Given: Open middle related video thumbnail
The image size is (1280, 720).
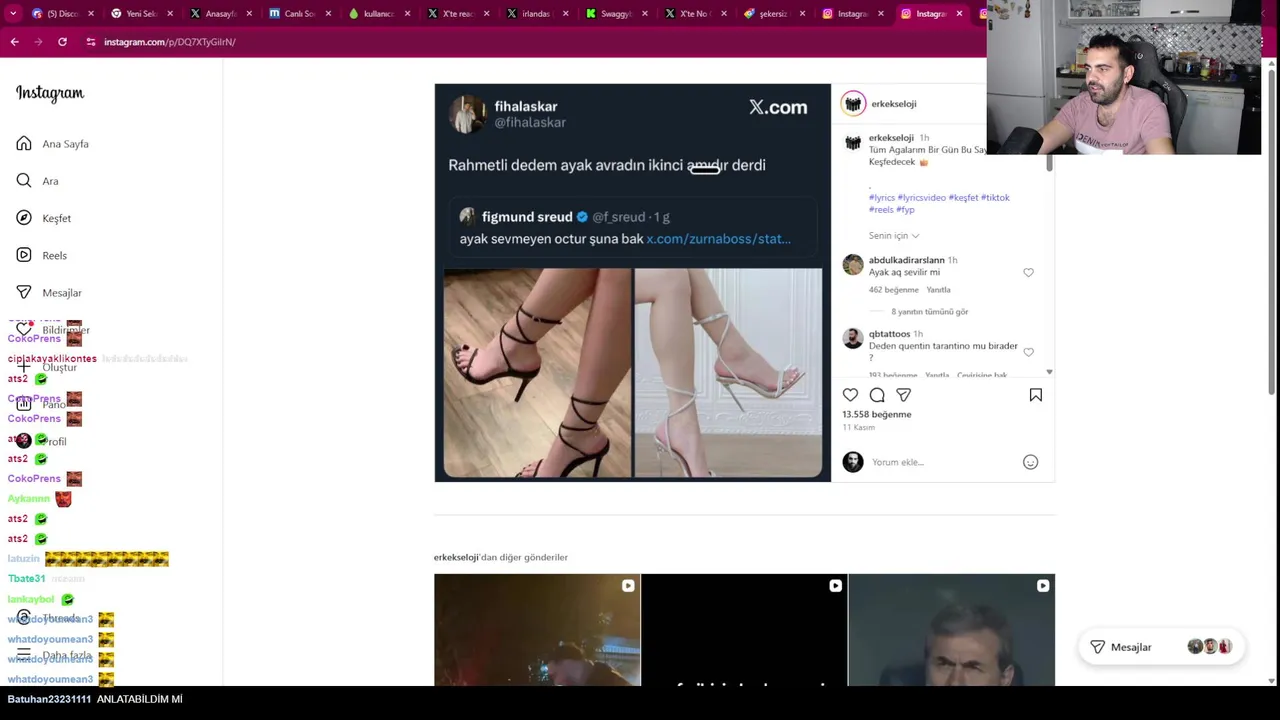Looking at the screenshot, I should point(744,630).
